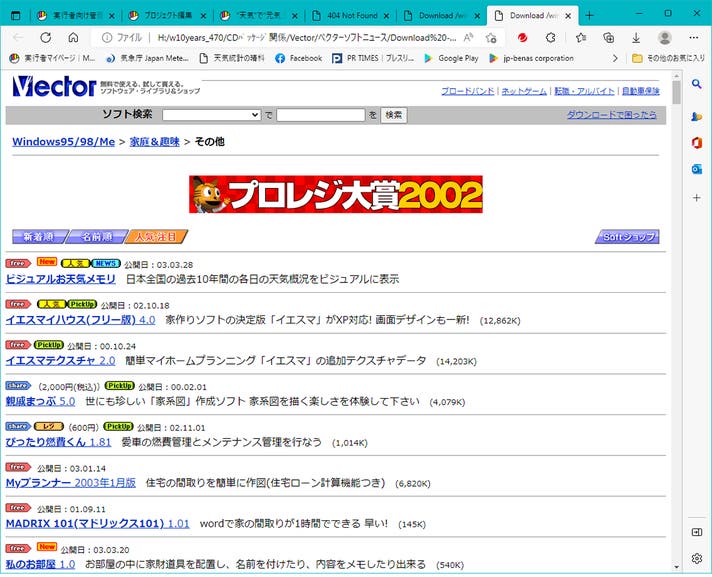Reload the page with the refresh icon
Screen dimensions: 712x577
[x=45, y=37]
